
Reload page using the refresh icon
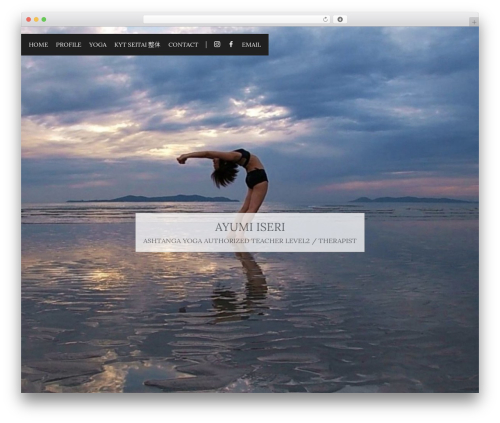(325, 20)
